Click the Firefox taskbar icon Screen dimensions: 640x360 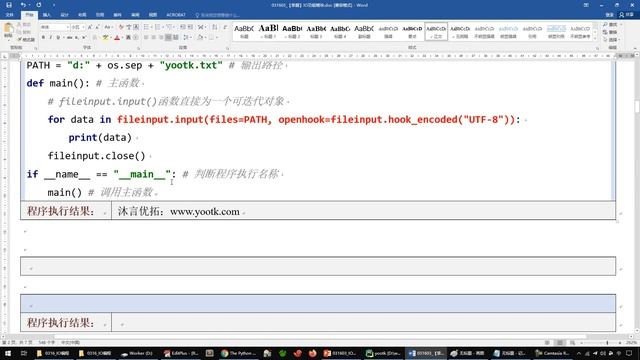[x=312, y=353]
